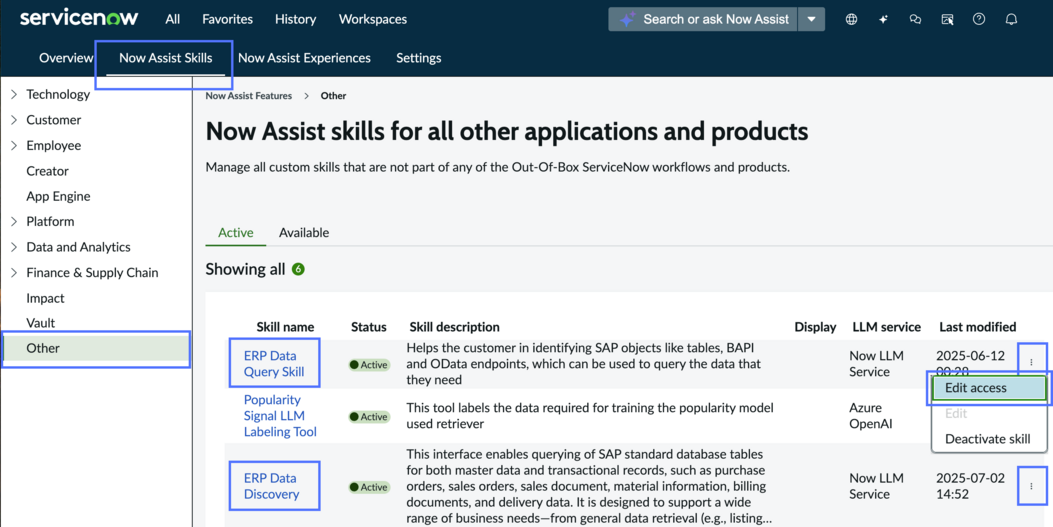Click the Other breadcrumb text
The width and height of the screenshot is (1053, 527).
click(333, 96)
